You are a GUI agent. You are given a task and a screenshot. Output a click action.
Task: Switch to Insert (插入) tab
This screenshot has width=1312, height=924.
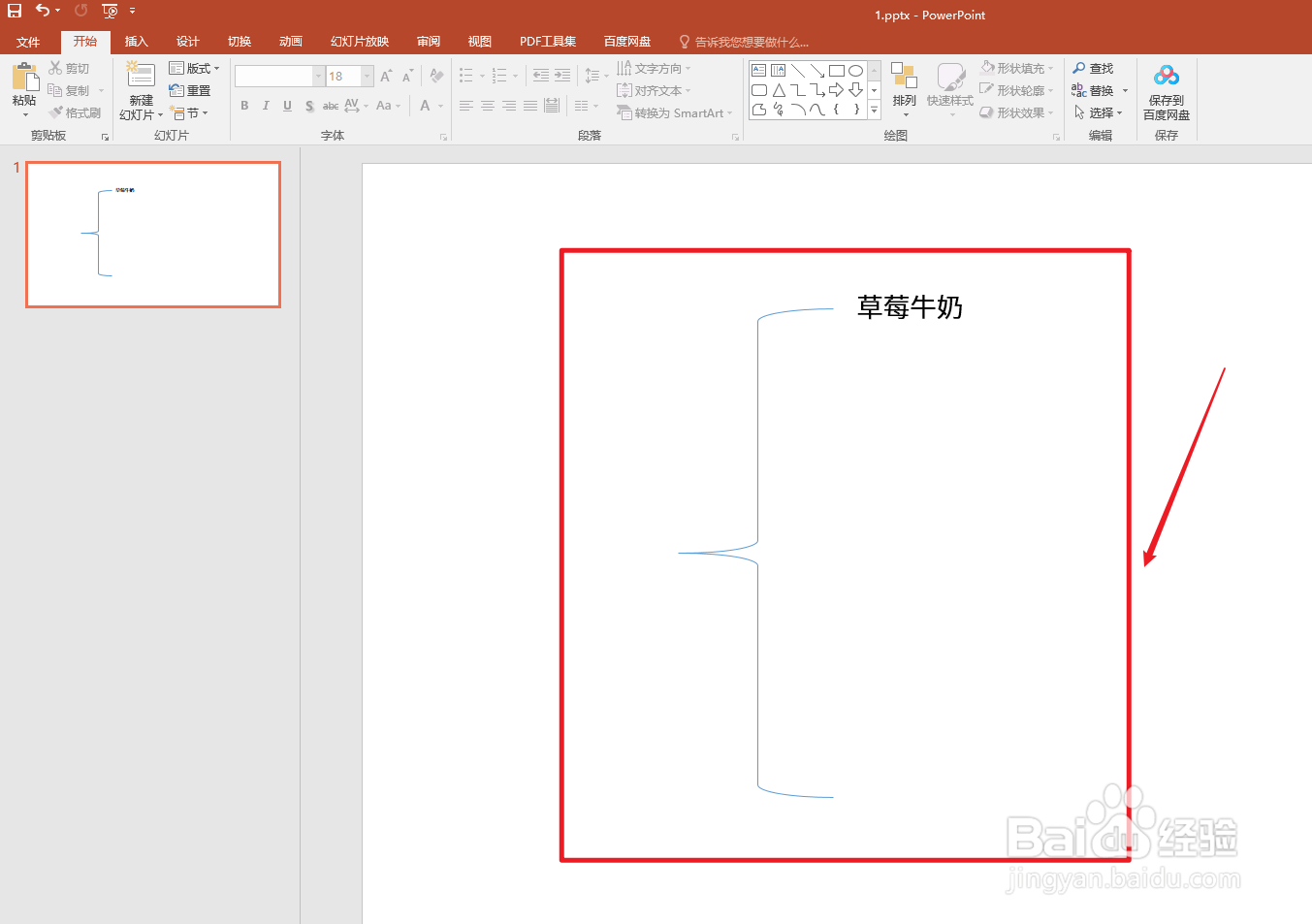coord(136,42)
